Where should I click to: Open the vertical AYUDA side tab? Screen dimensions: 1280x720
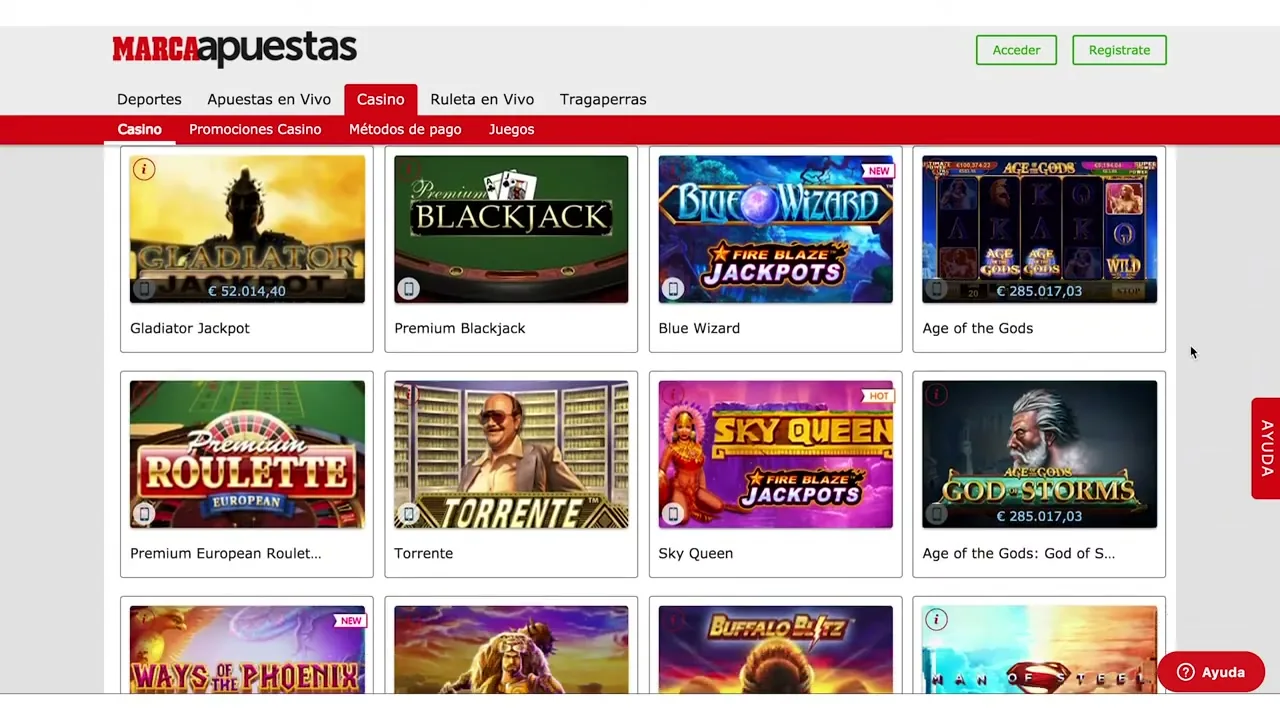[1266, 448]
